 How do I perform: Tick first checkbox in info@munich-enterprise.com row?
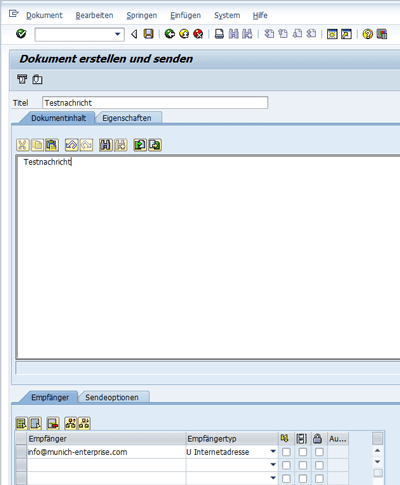point(286,452)
